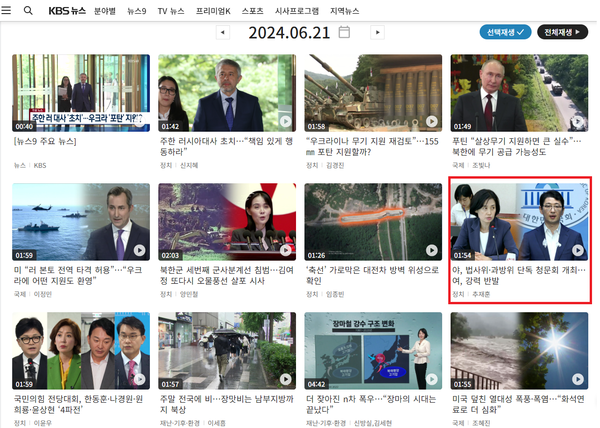600x428 pixels.
Task: Open the 지역뉴스 menu
Action: [344, 11]
